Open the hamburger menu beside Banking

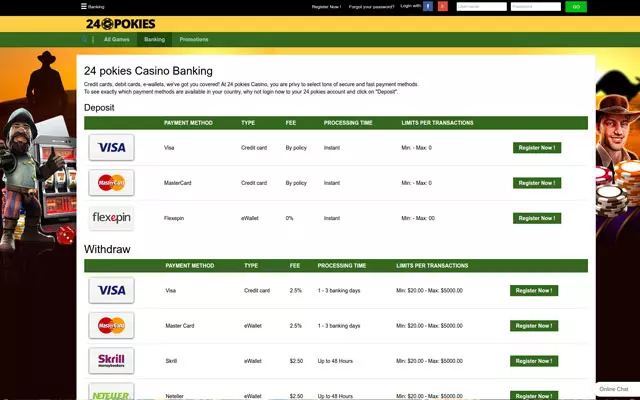pos(84,6)
